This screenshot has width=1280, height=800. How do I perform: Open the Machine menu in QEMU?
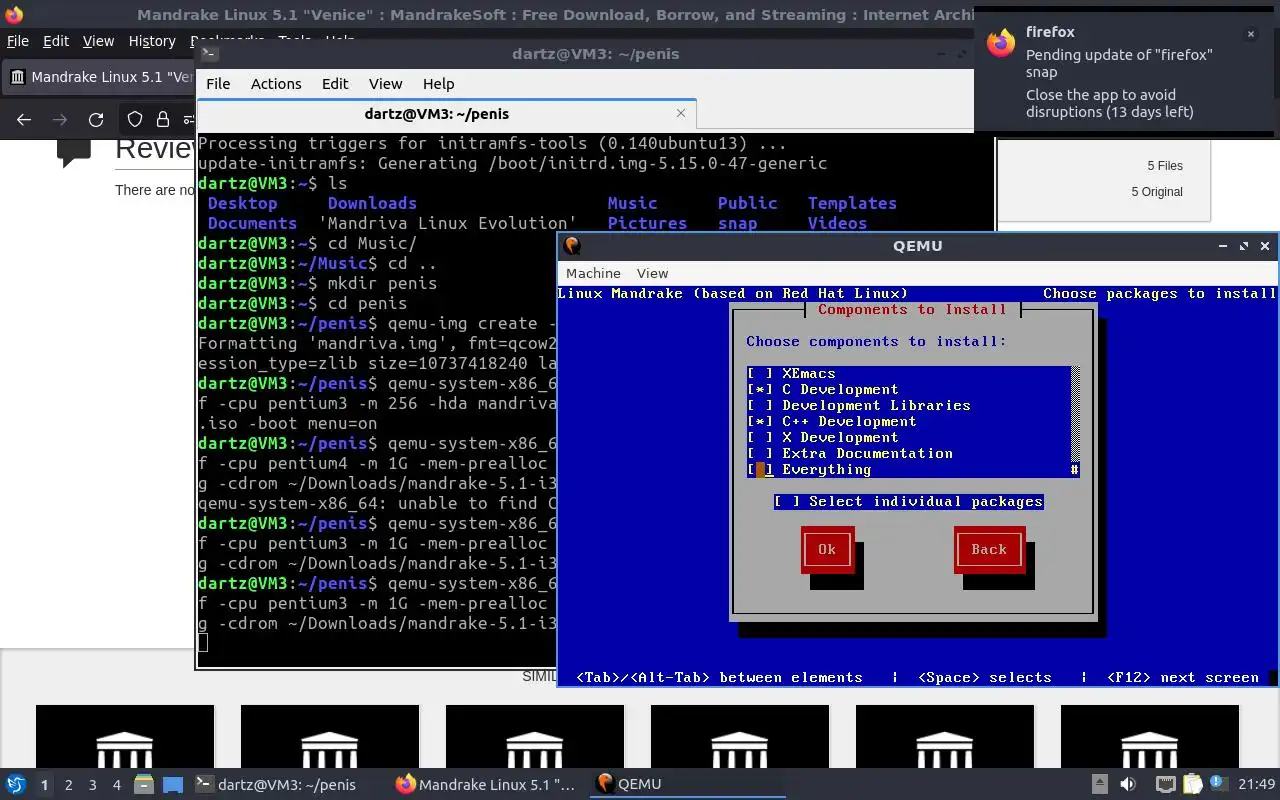click(593, 273)
